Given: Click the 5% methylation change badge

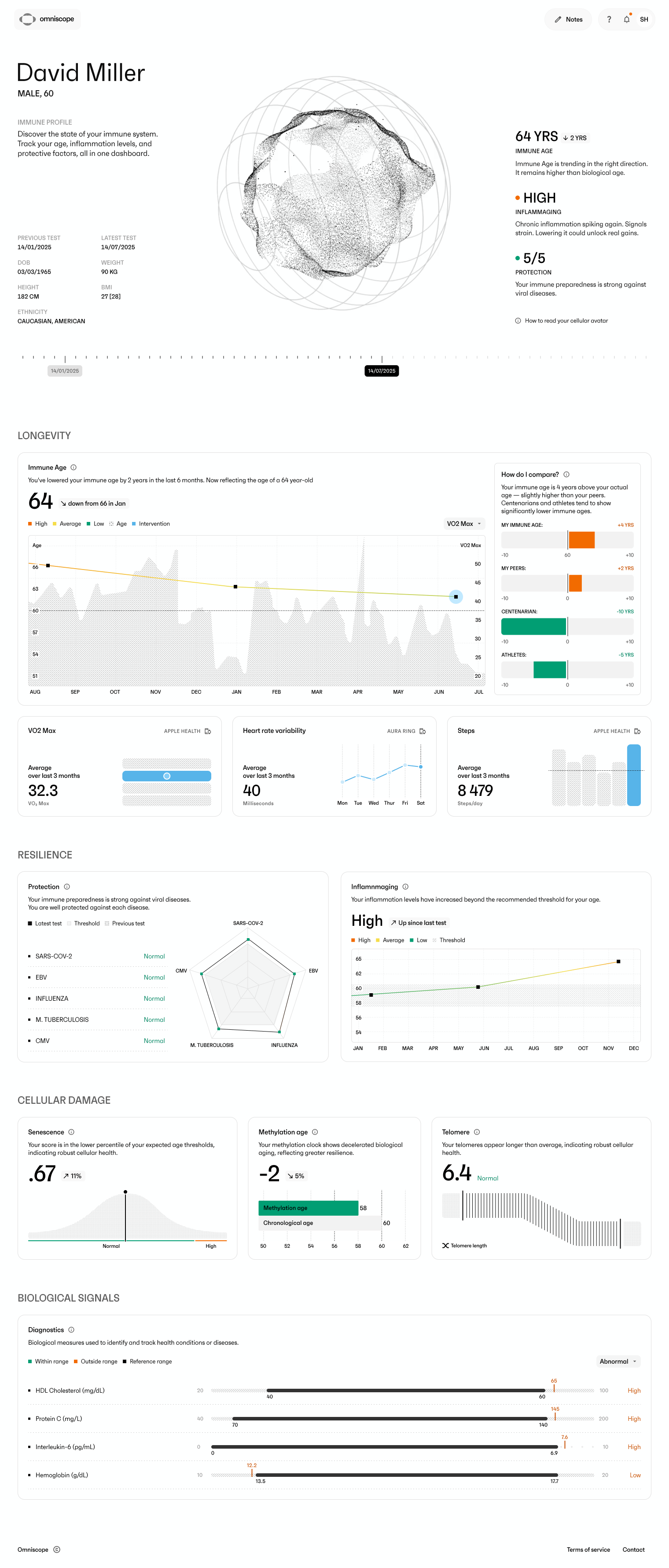Looking at the screenshot, I should (296, 1176).
